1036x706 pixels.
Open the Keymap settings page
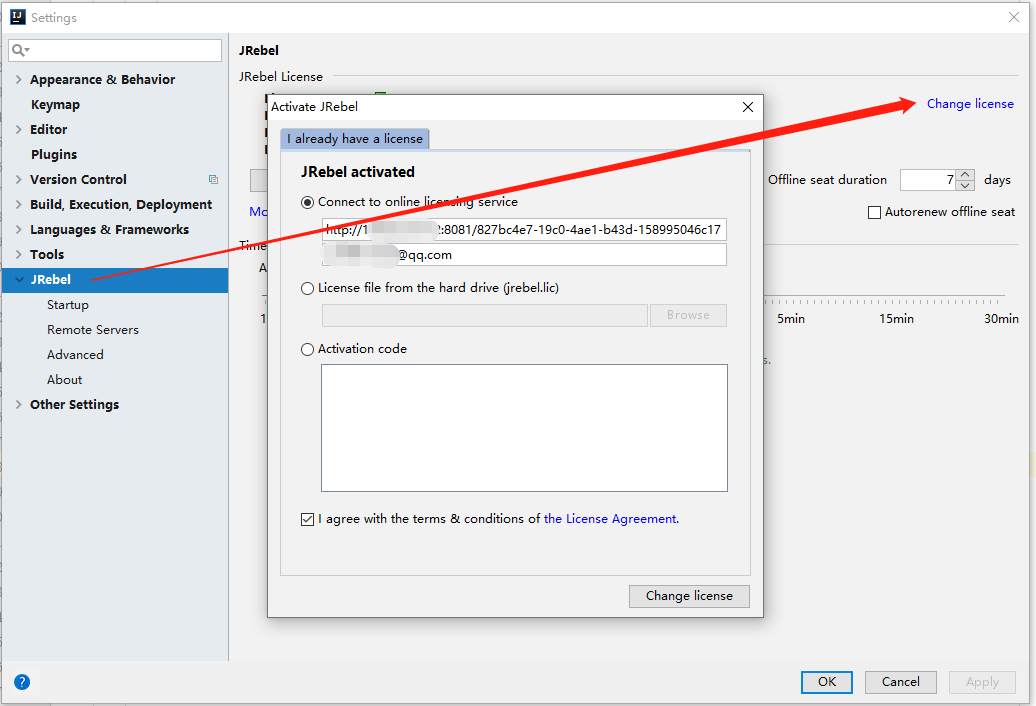56,104
